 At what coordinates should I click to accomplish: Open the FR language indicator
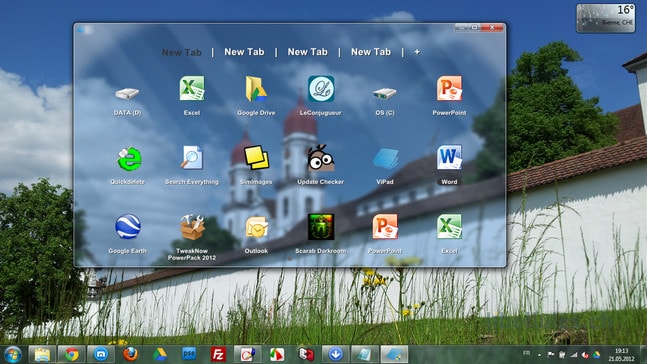527,353
